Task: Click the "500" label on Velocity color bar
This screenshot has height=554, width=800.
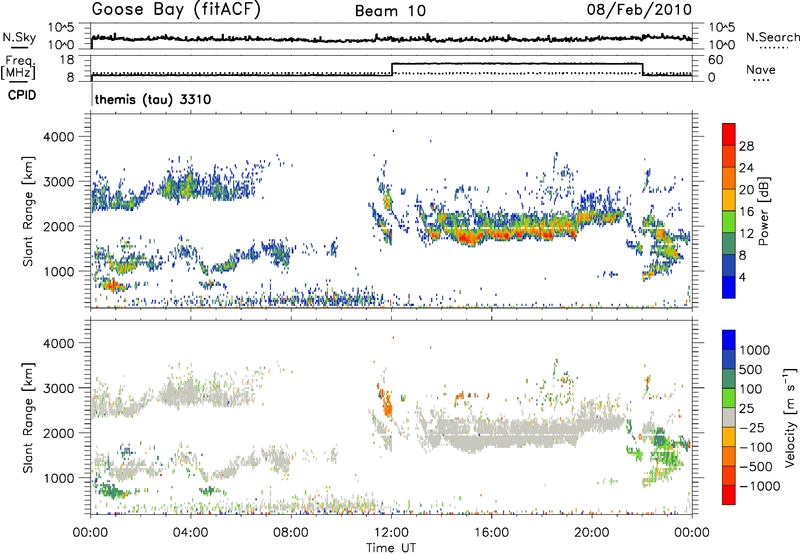Action: pyautogui.click(x=751, y=369)
